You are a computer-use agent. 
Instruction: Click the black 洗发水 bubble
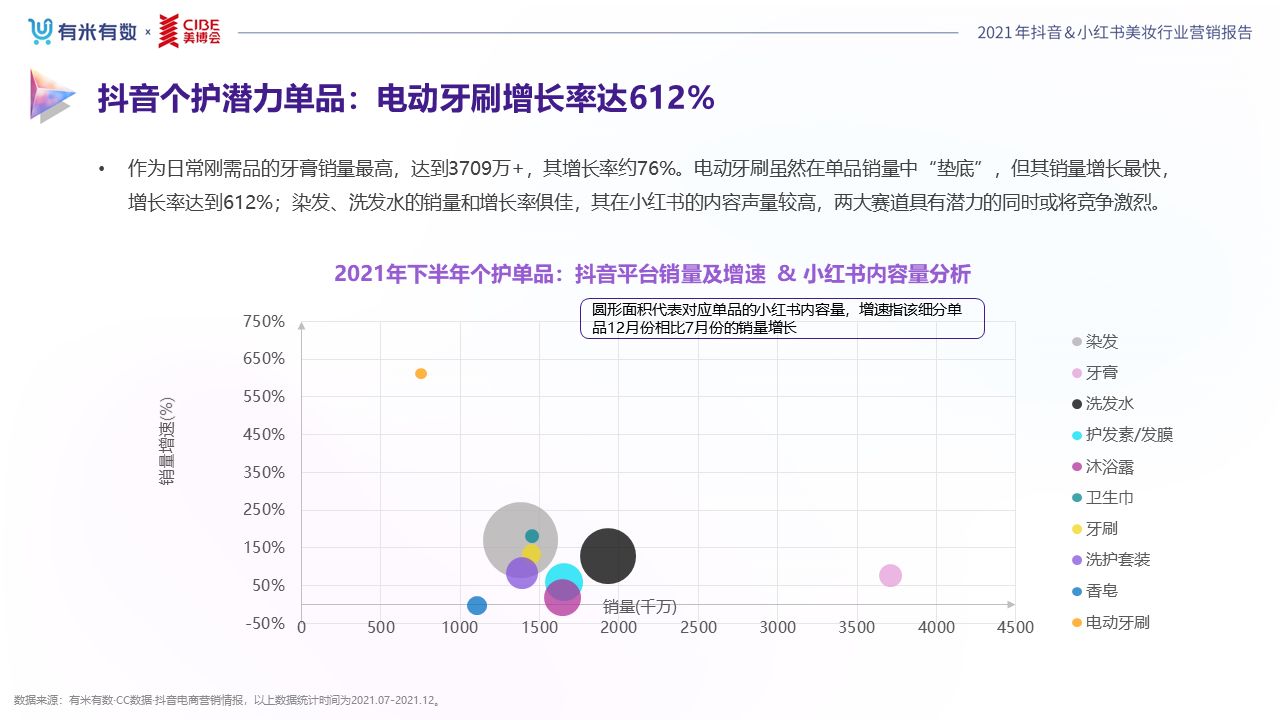coord(610,557)
